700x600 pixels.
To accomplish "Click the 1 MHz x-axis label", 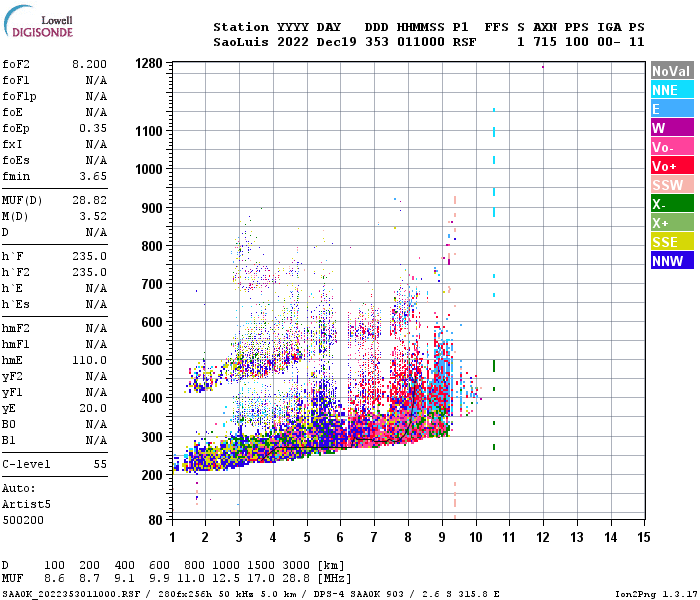I will [x=172, y=537].
